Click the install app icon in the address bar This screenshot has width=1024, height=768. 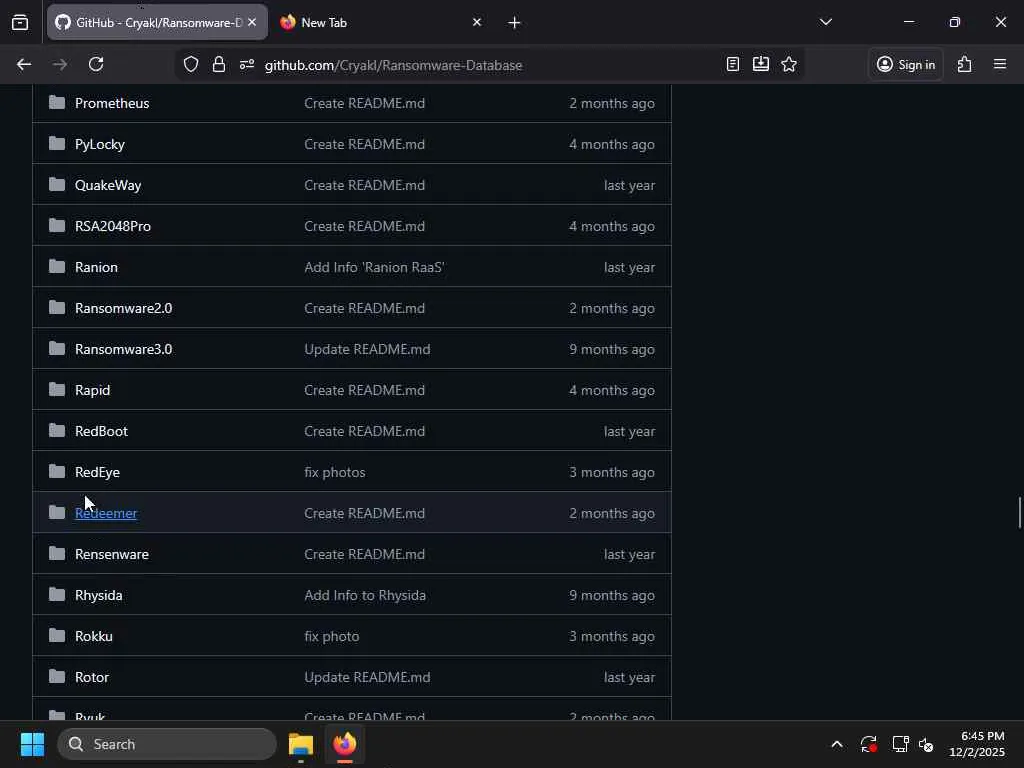coord(761,64)
